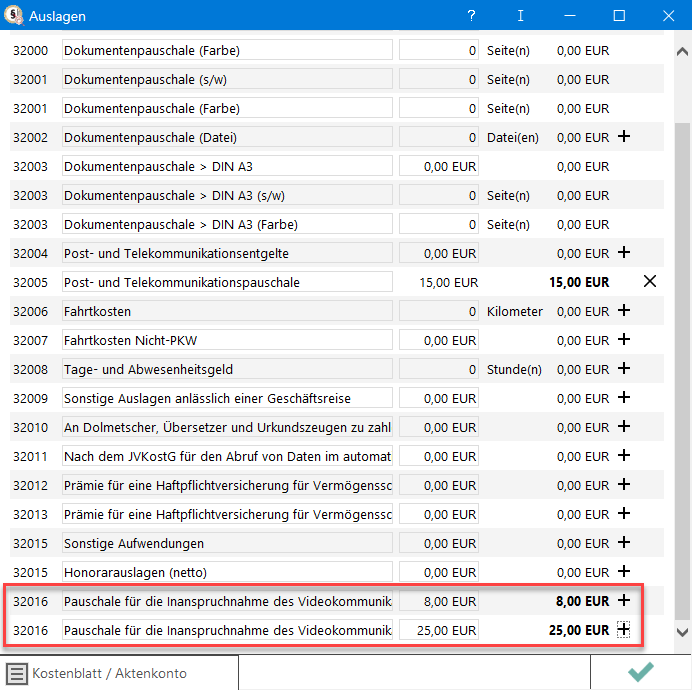Click the plus icon for Dokumentenpauschale (Datei)
Viewport: 692px width, 690px height.
pyautogui.click(x=624, y=136)
